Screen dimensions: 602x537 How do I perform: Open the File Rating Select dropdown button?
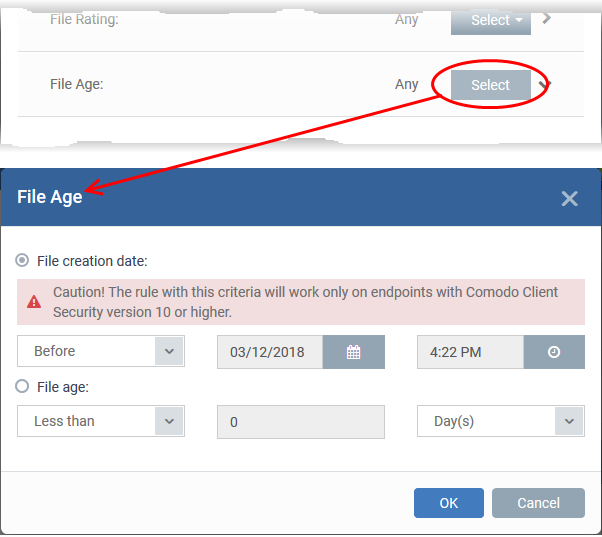click(x=491, y=20)
